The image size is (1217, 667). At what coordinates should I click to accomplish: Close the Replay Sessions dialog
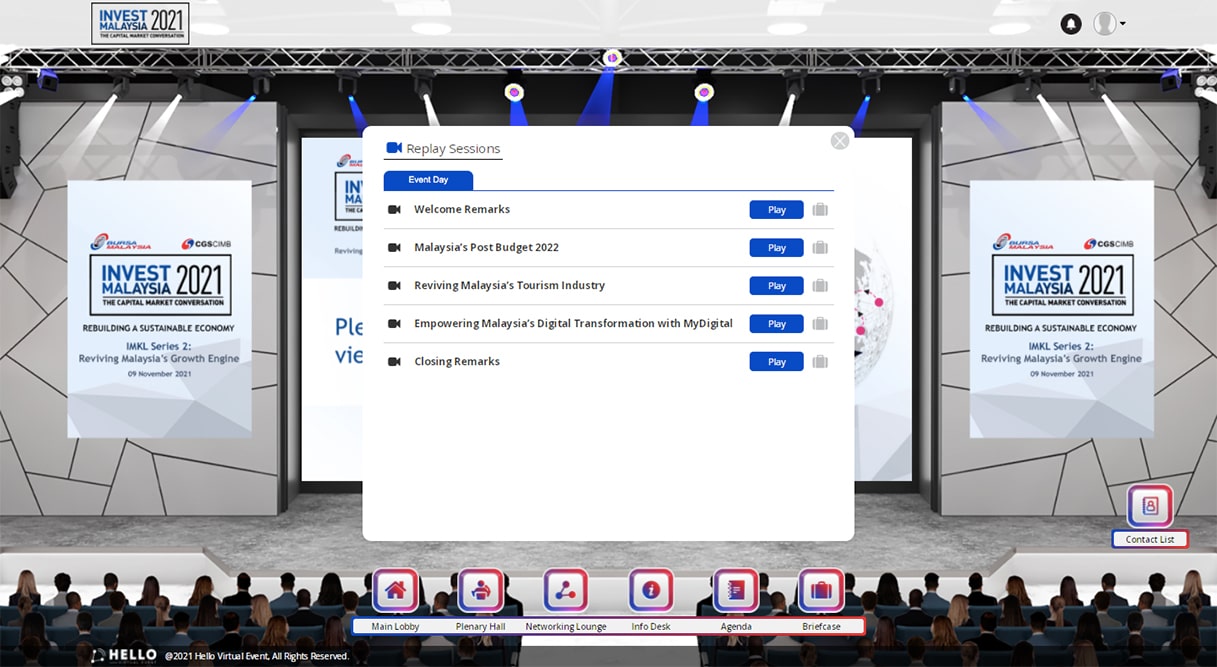pyautogui.click(x=840, y=141)
